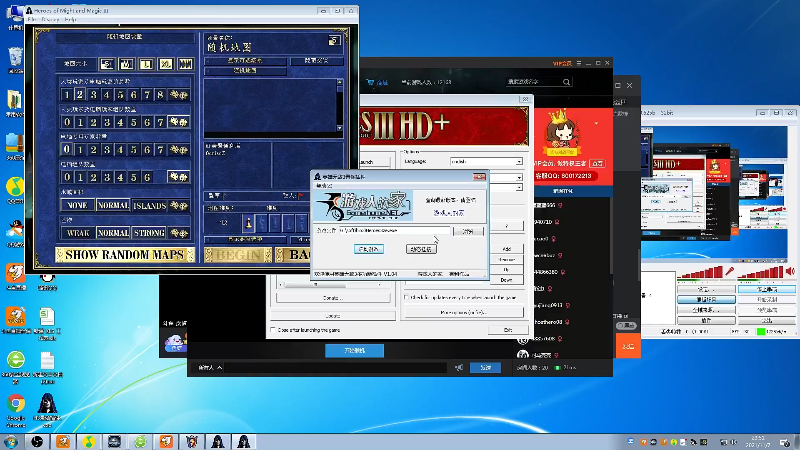Viewport: 800px width, 450px height.
Task: Select NORMAL monster strength beside WEAK
Action: tap(113, 233)
